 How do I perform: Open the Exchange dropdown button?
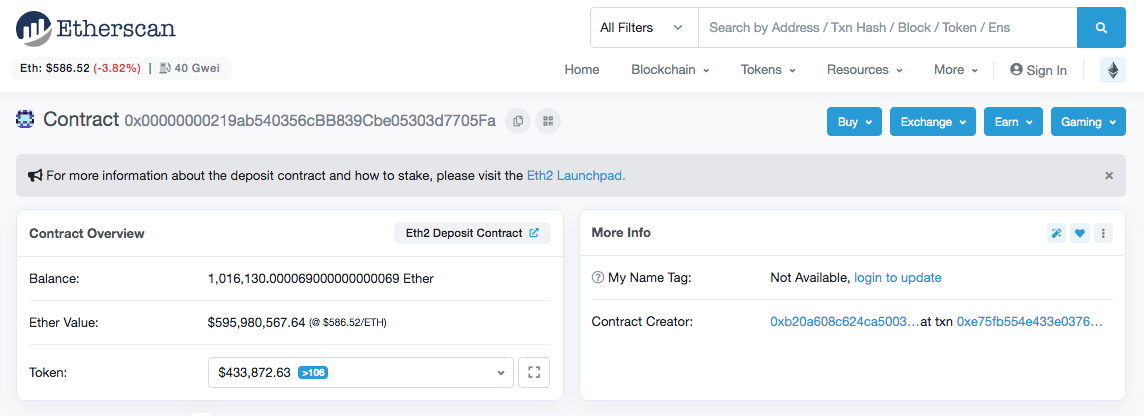pyautogui.click(x=933, y=122)
